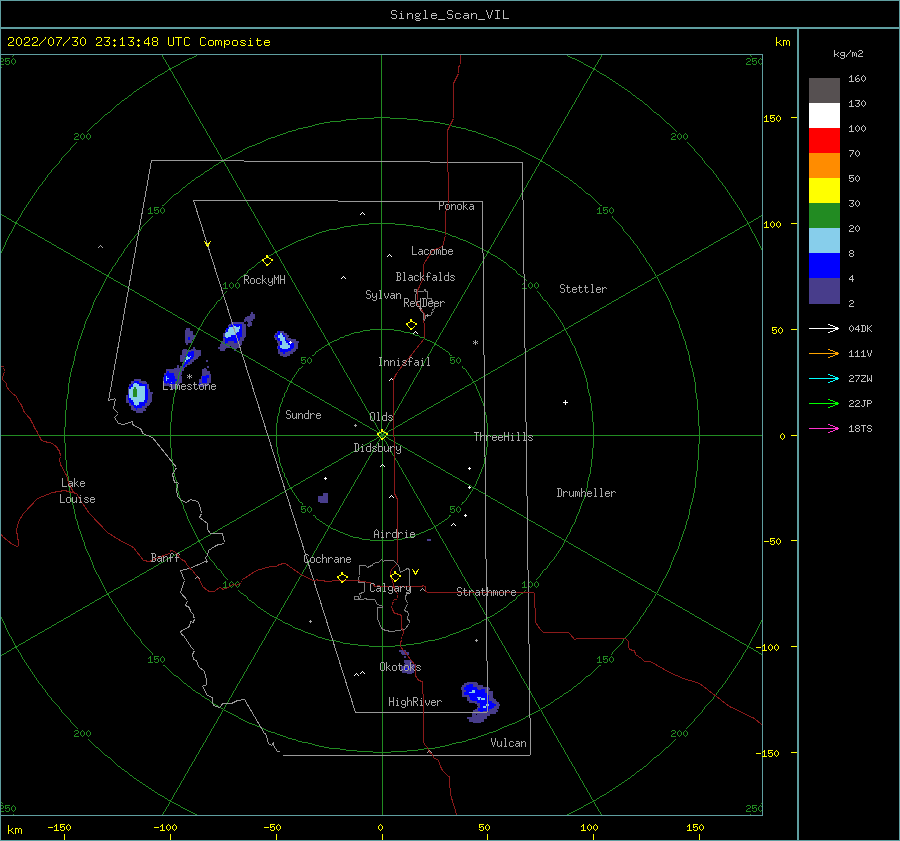The height and width of the screenshot is (841, 900).
Task: Click the orange 111V arrow in legend
Action: 824,354
